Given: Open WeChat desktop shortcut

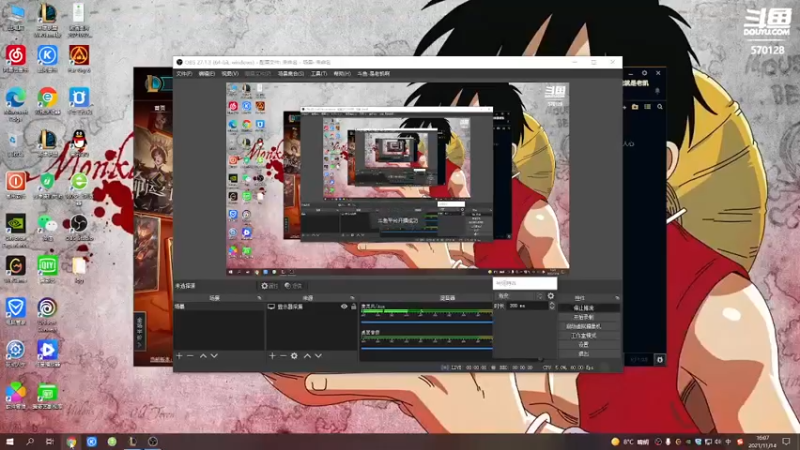Looking at the screenshot, I should (47, 227).
